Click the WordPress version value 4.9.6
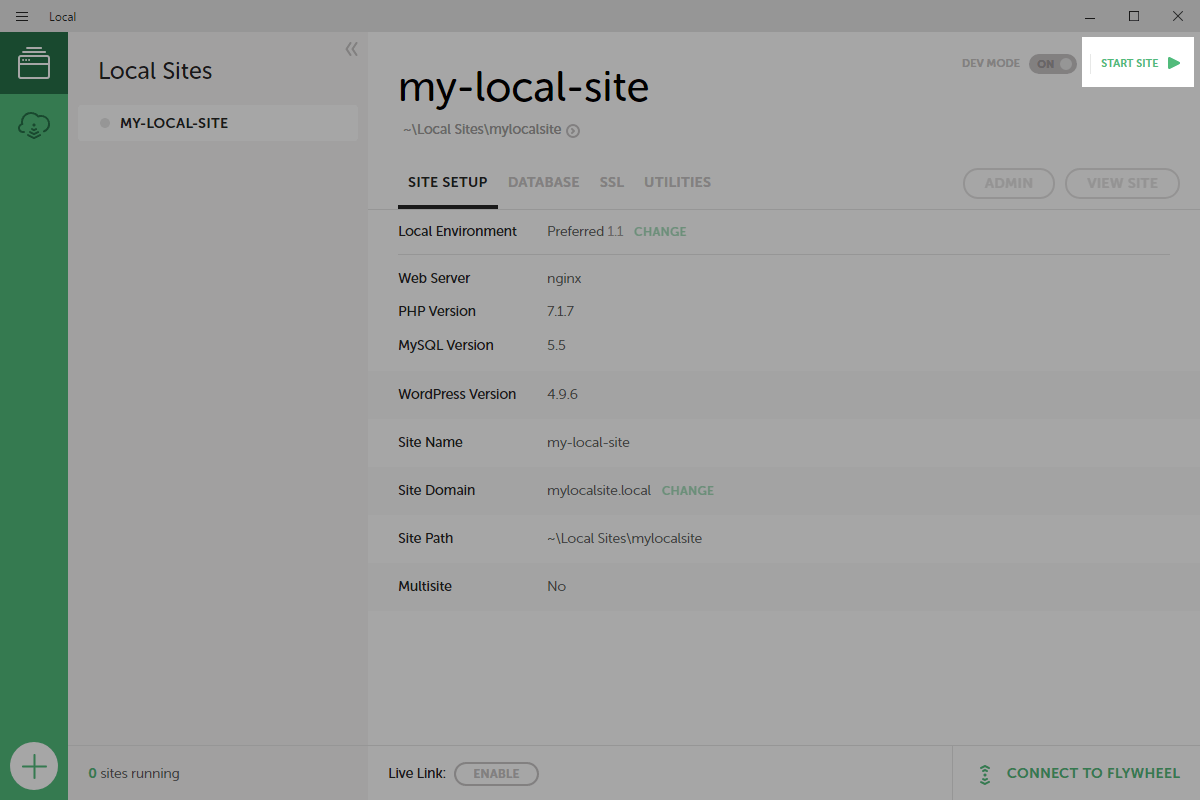This screenshot has height=800, width=1200. [562, 394]
